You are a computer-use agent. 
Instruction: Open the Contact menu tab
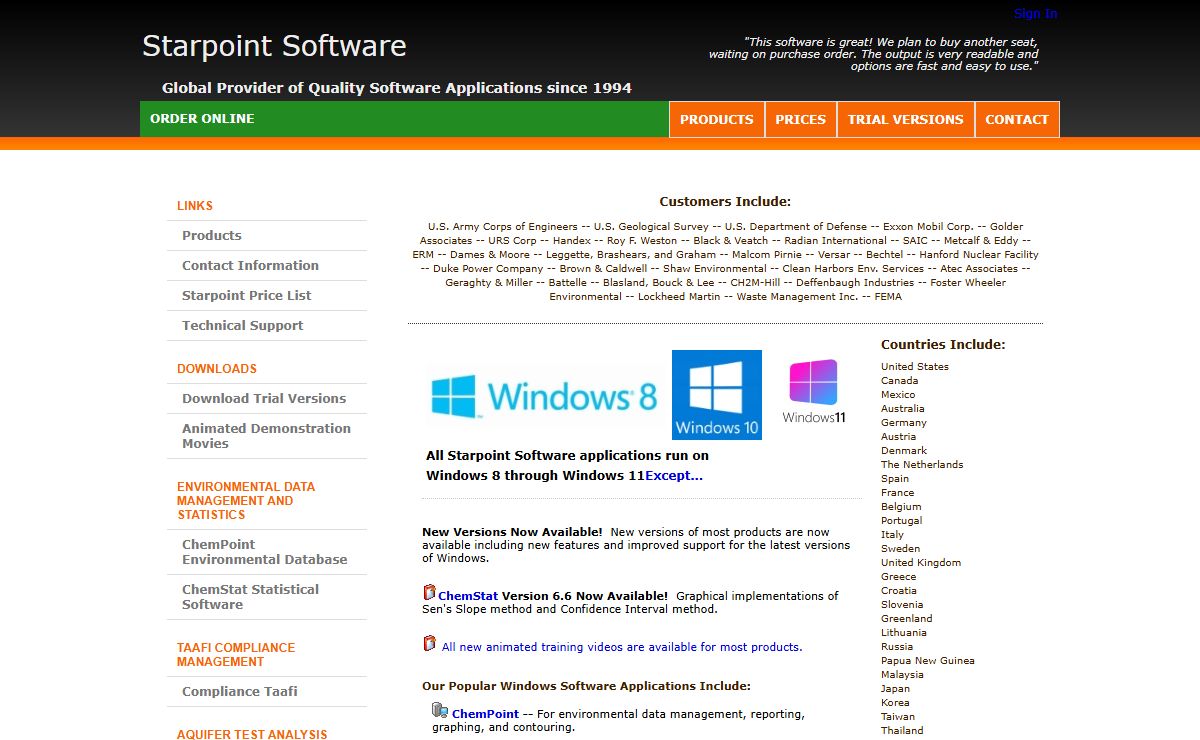click(x=1016, y=119)
